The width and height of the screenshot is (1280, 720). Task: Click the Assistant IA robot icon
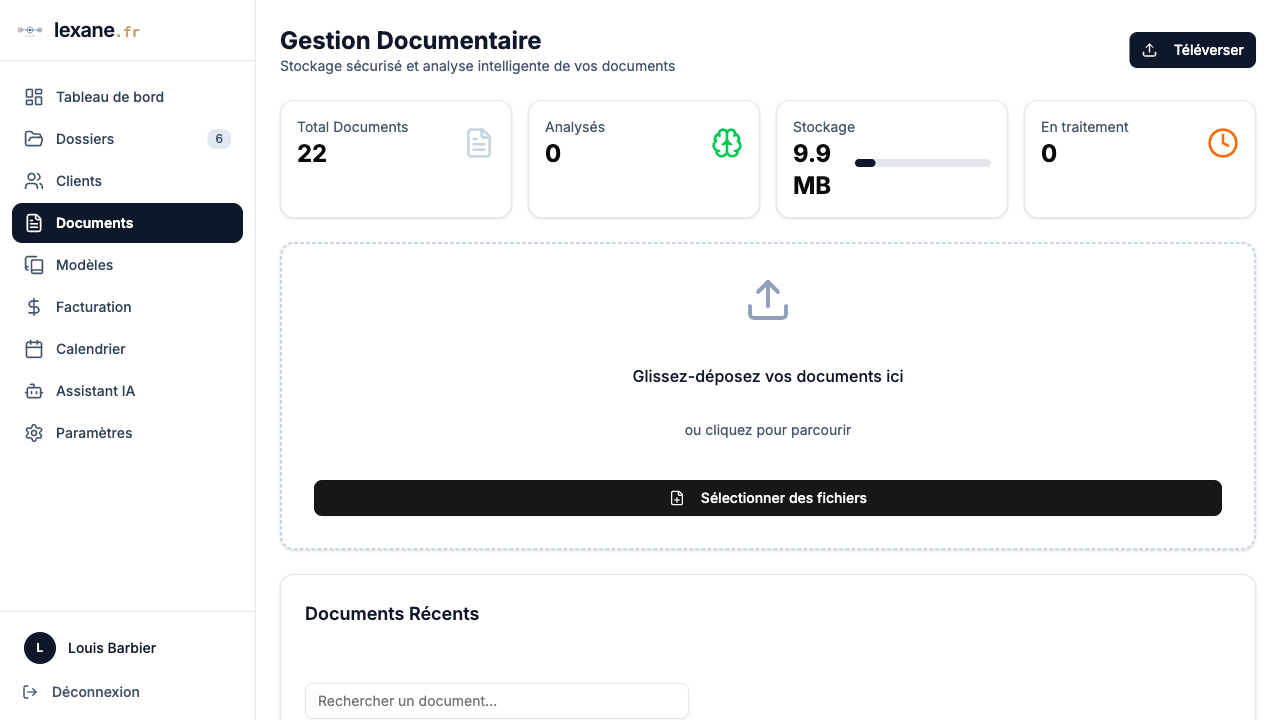pos(33,390)
